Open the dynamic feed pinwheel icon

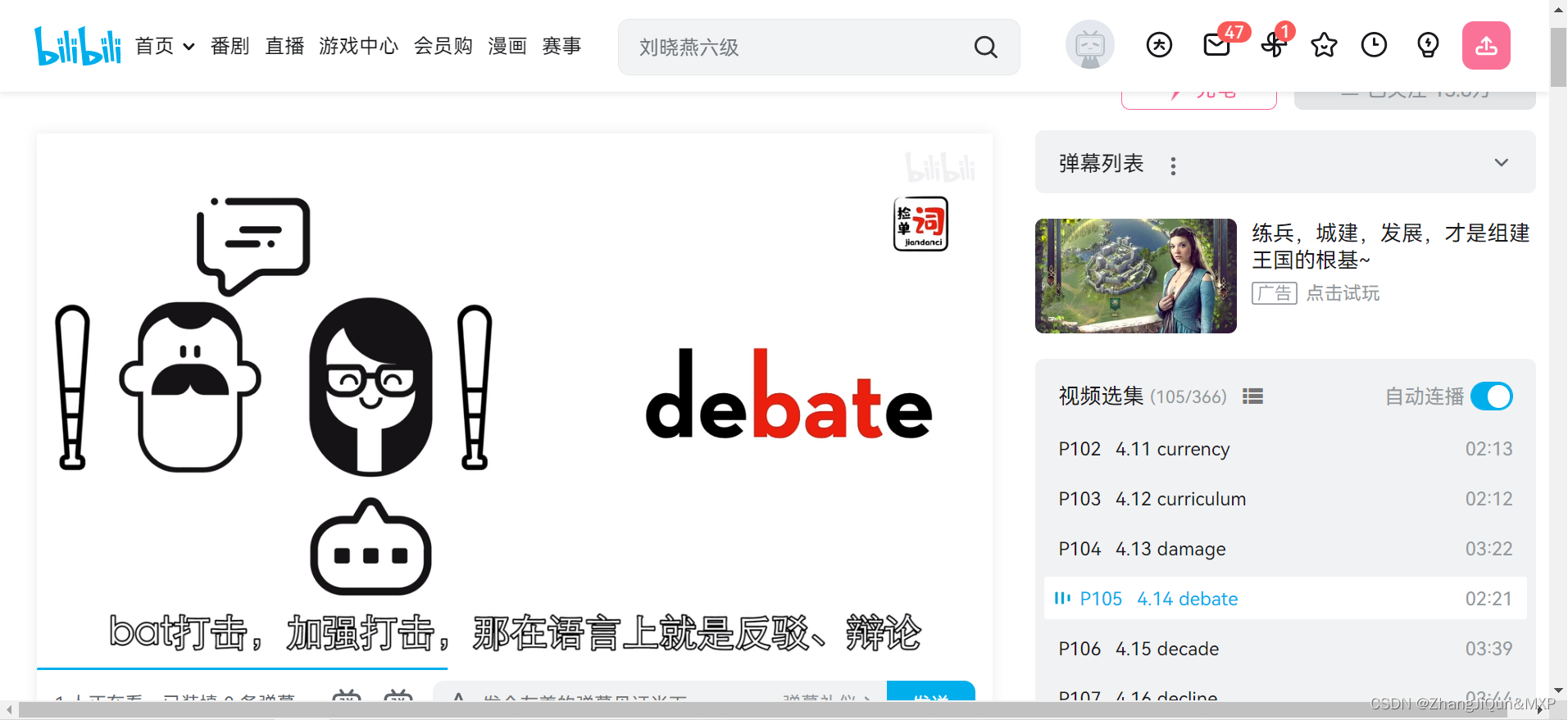tap(1273, 45)
